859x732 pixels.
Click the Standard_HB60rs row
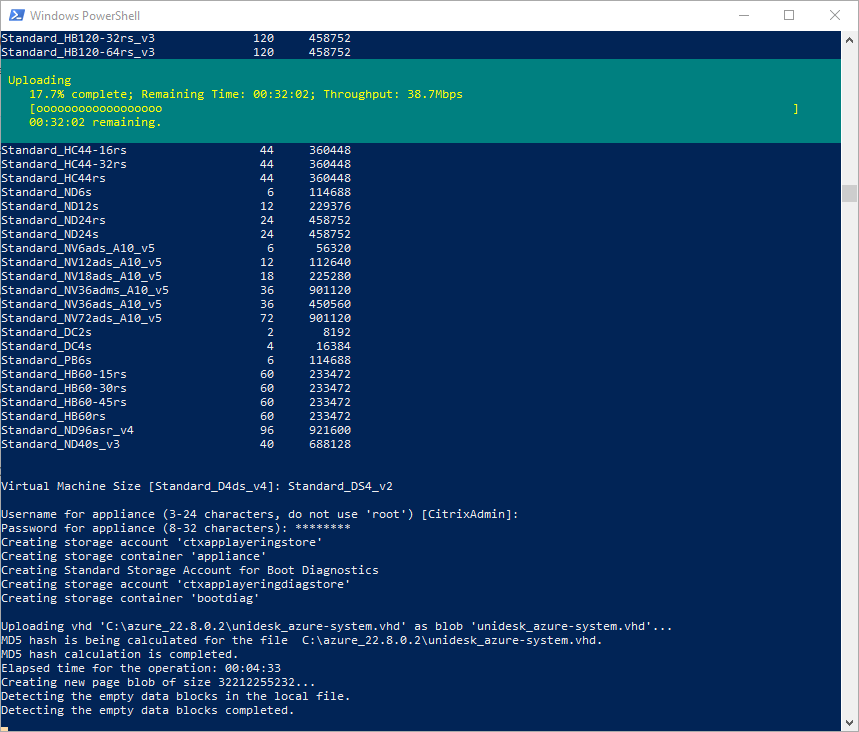pos(176,416)
